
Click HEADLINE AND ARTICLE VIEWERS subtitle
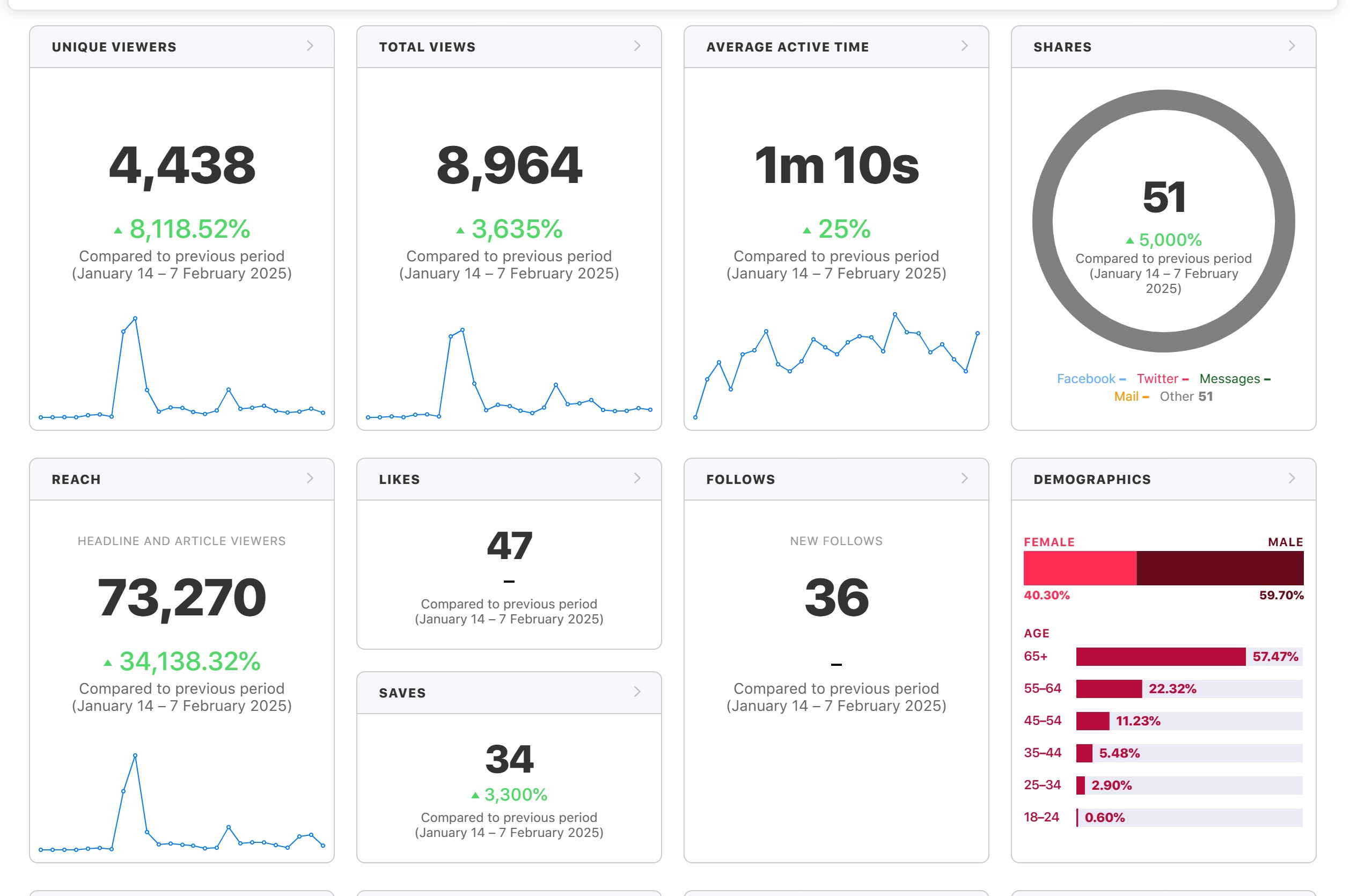pyautogui.click(x=182, y=541)
